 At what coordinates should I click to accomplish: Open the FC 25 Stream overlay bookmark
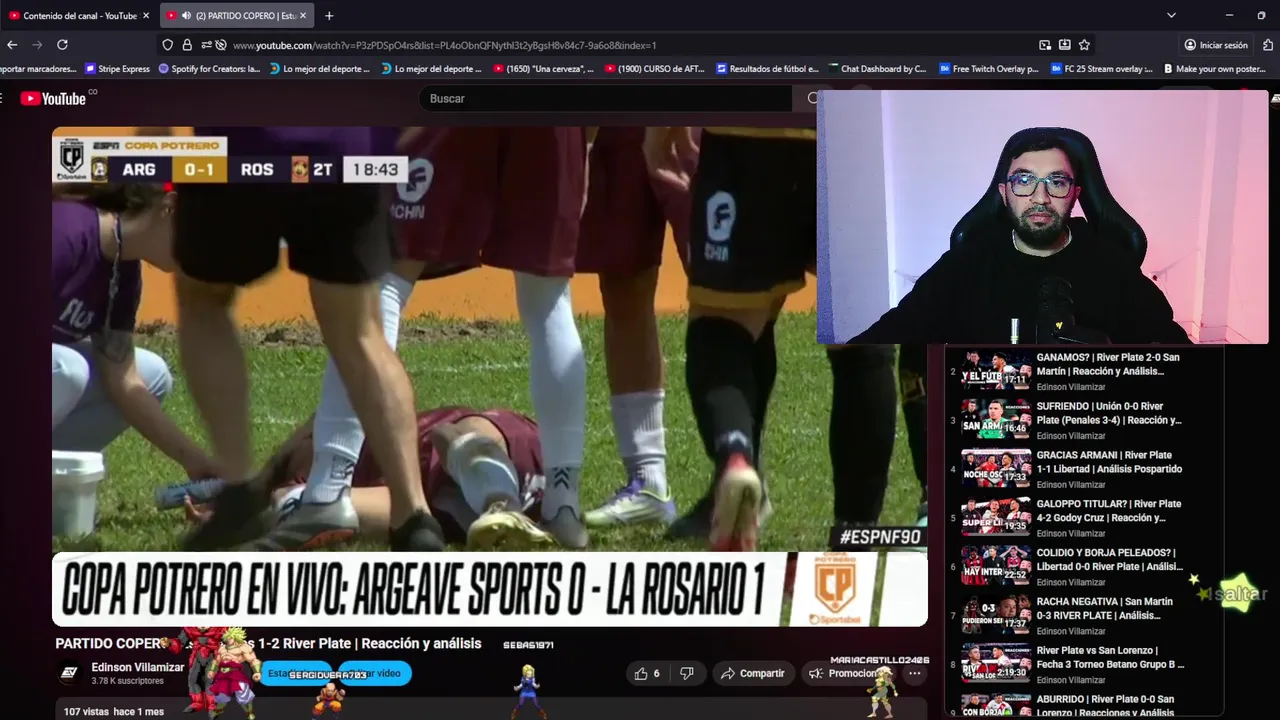(1102, 69)
